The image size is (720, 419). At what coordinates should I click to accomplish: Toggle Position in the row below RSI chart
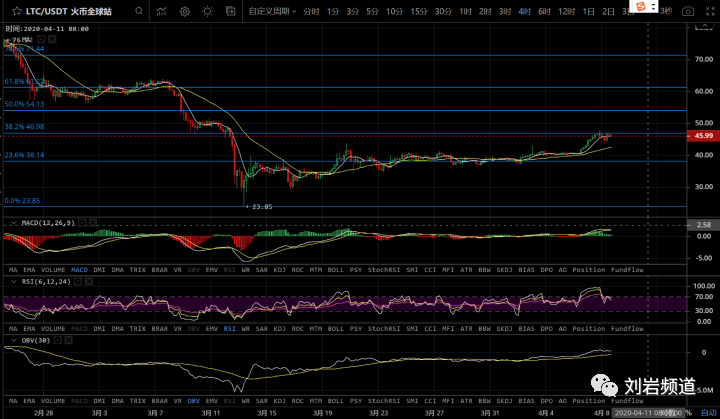[x=588, y=328]
